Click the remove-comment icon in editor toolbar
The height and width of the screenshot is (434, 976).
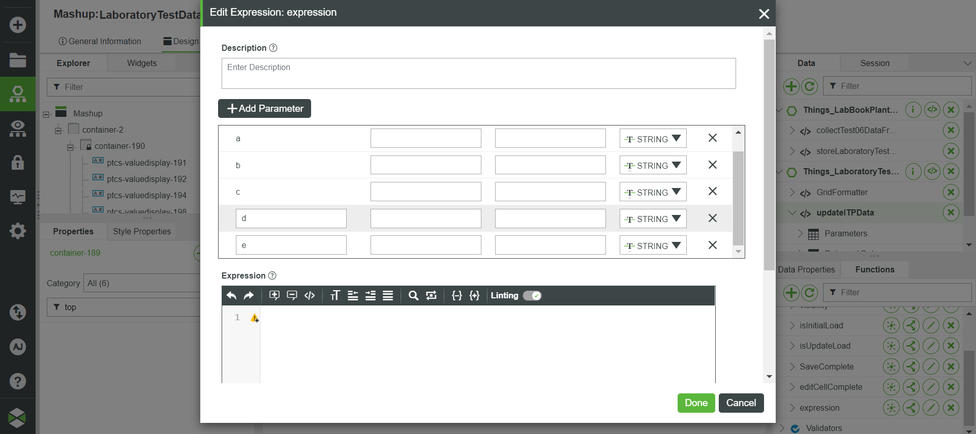[291, 296]
